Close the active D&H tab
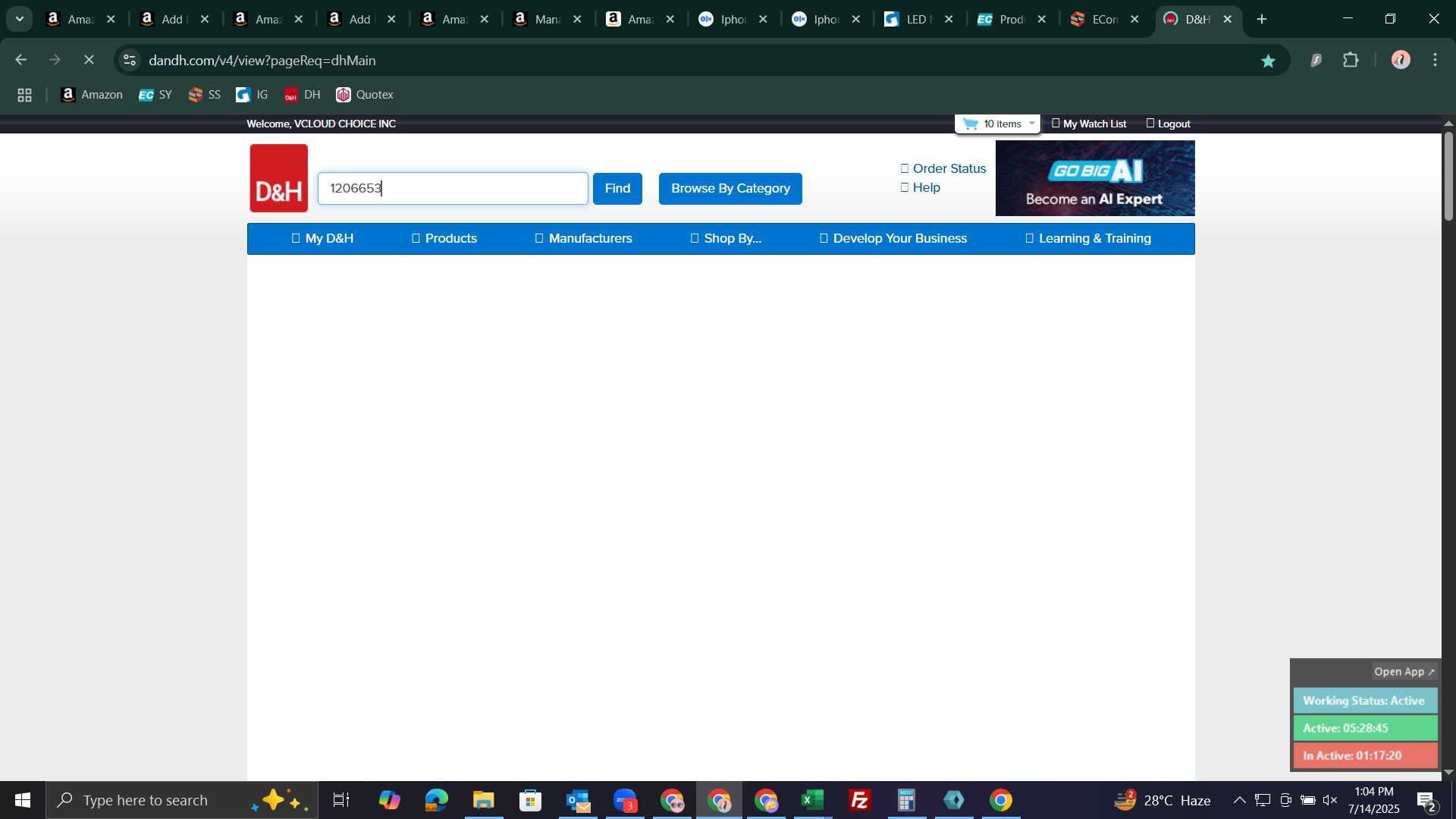The height and width of the screenshot is (819, 1456). 1228,20
